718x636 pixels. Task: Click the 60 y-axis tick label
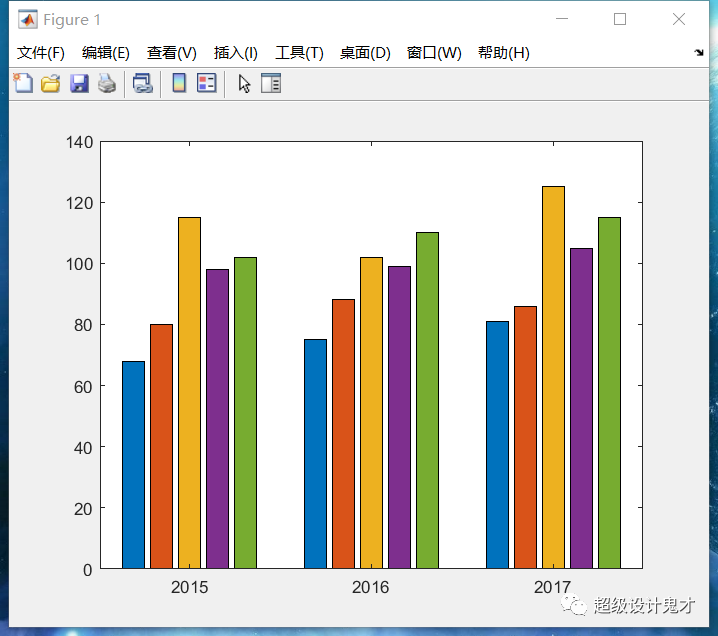coord(83,387)
